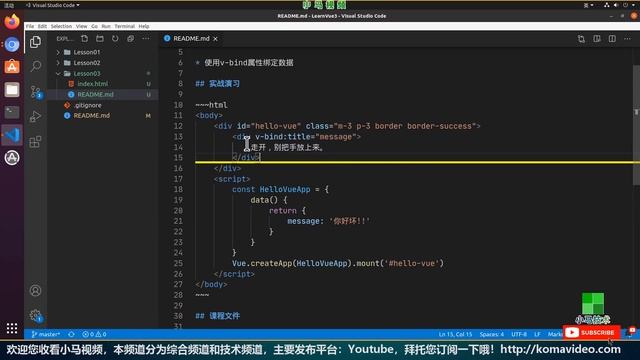
Task: Open the Source Control view
Action: (36, 91)
